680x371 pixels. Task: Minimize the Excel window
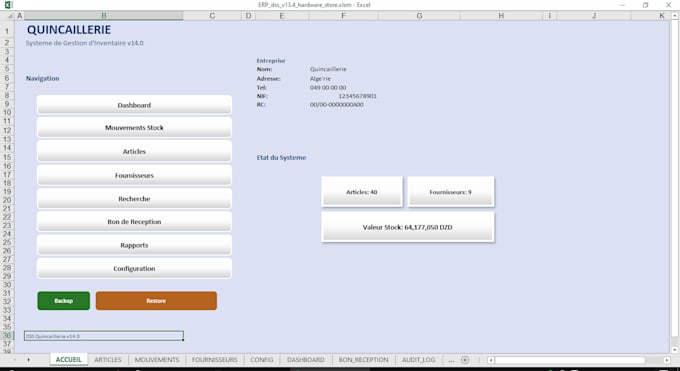pos(623,5)
